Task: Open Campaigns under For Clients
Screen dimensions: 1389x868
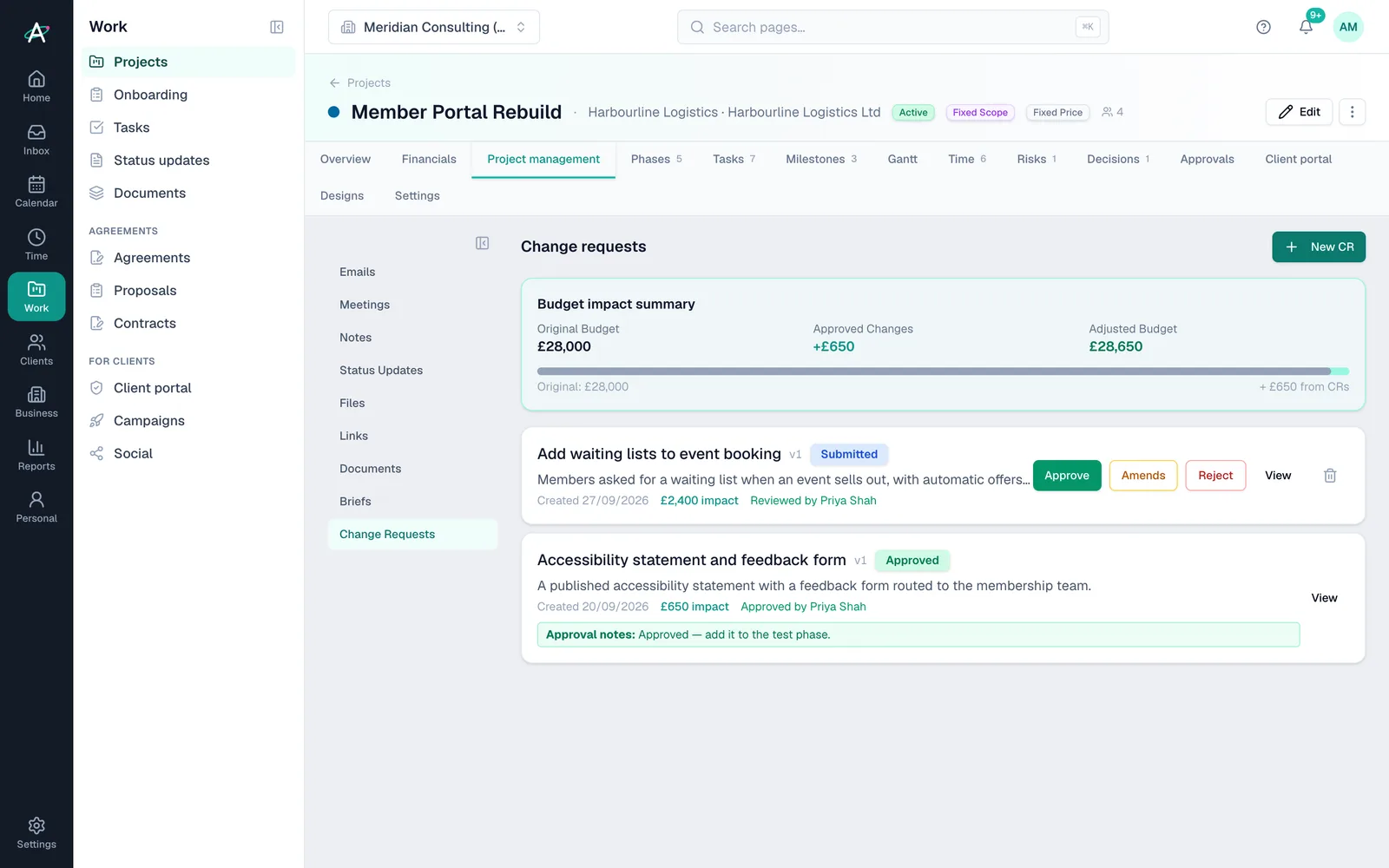Action: 188,421
